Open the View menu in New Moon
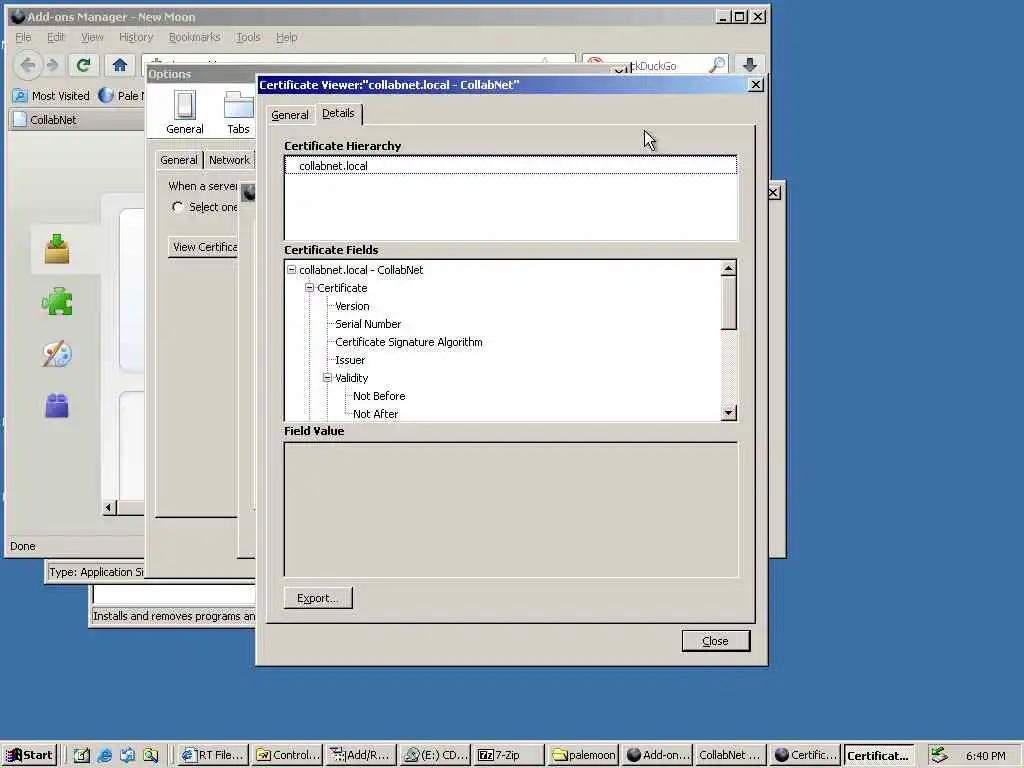1024x768 pixels. tap(92, 37)
